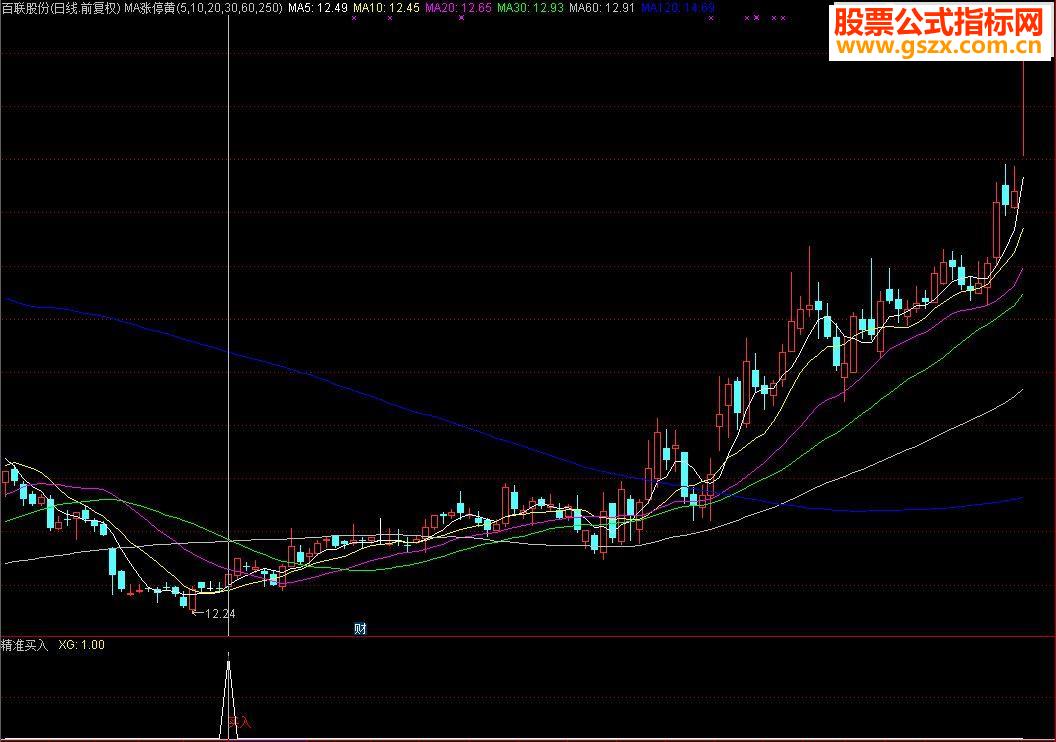Image resolution: width=1056 pixels, height=742 pixels.
Task: Click the green MA30: 12.93 label
Action: [531, 8]
